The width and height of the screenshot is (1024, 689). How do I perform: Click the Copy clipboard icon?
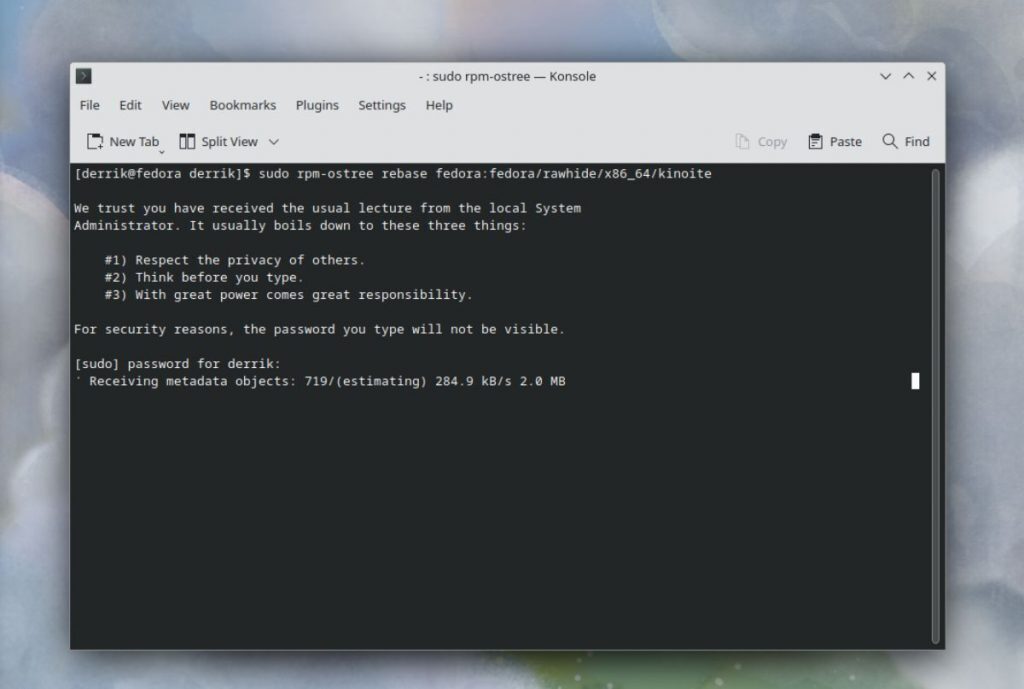(x=745, y=141)
